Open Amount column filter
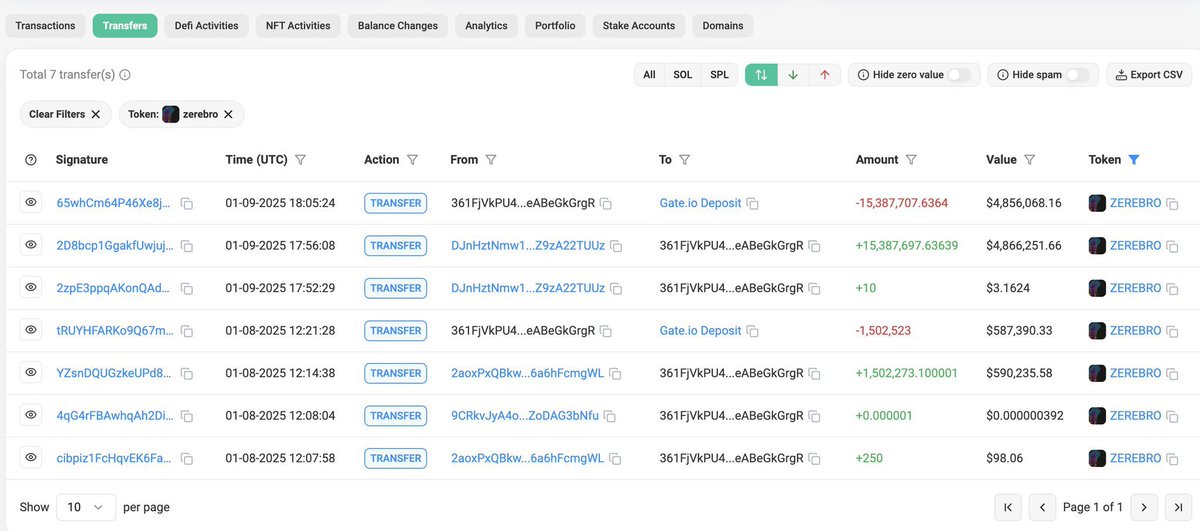This screenshot has height=531, width=1200. [911, 160]
